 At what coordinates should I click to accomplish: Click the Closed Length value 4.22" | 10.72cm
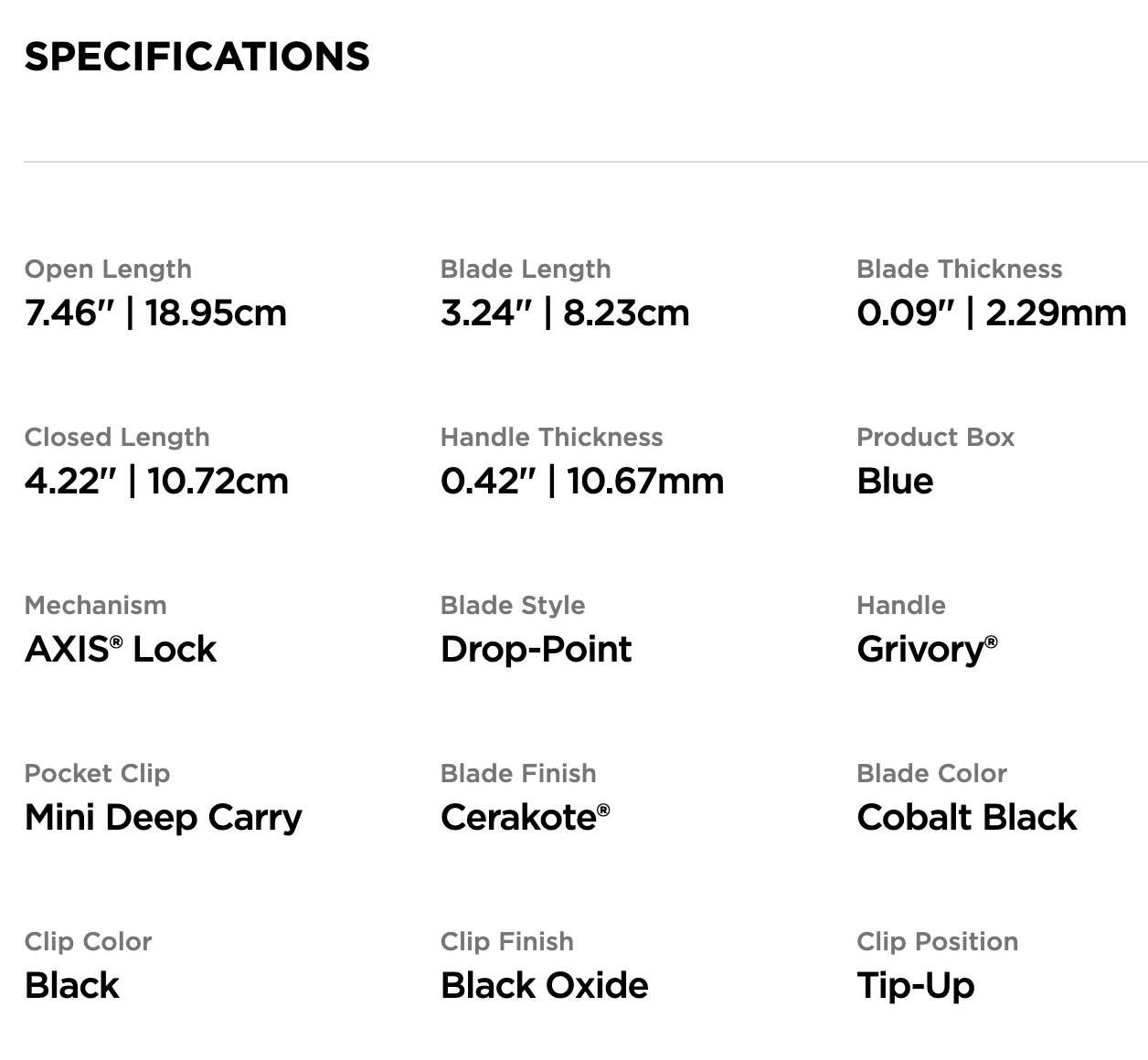156,482
